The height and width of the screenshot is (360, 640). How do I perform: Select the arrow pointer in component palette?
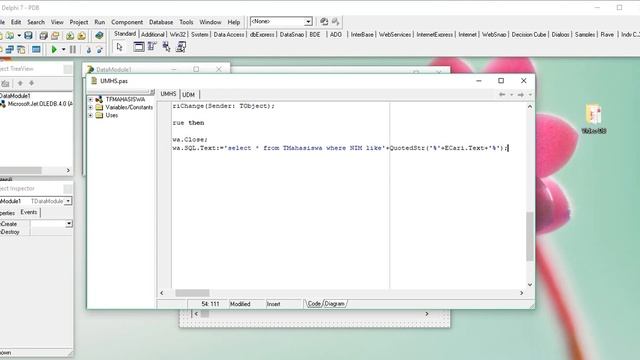[x=119, y=47]
